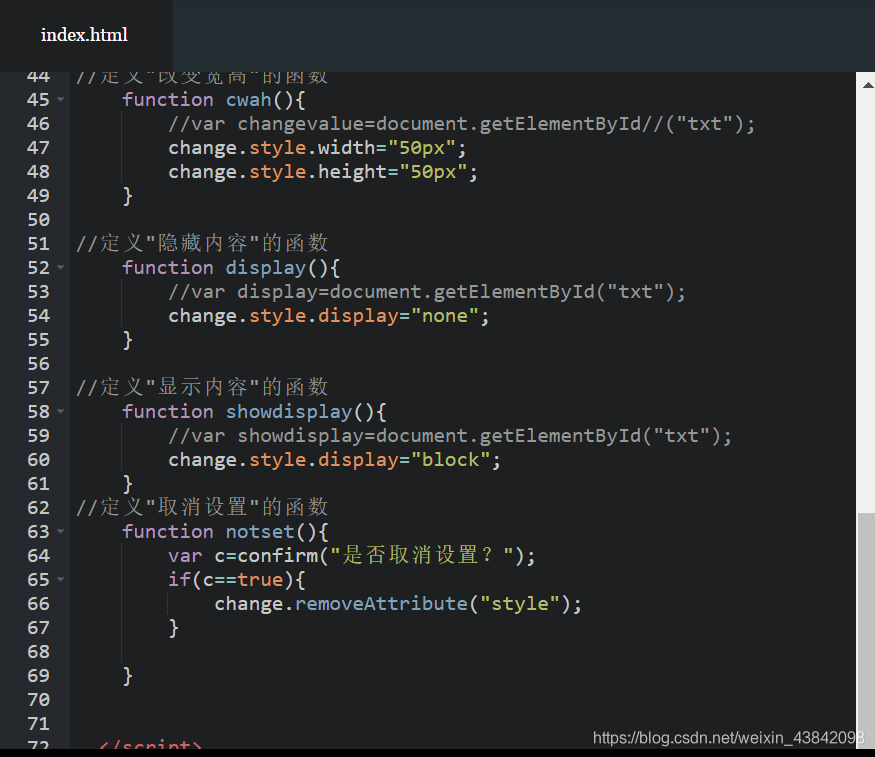Click the "style" string on line 66
Screen dimensions: 875x757
(x=520, y=604)
